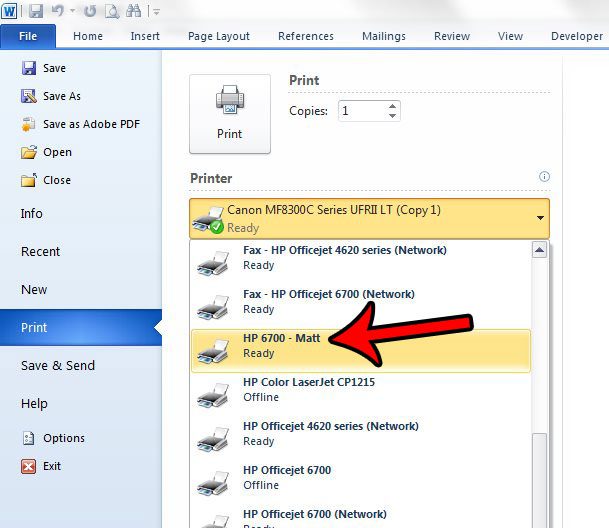This screenshot has width=609, height=528.
Task: Click the Save icon in Quick Access Toolbar
Action: click(36, 11)
